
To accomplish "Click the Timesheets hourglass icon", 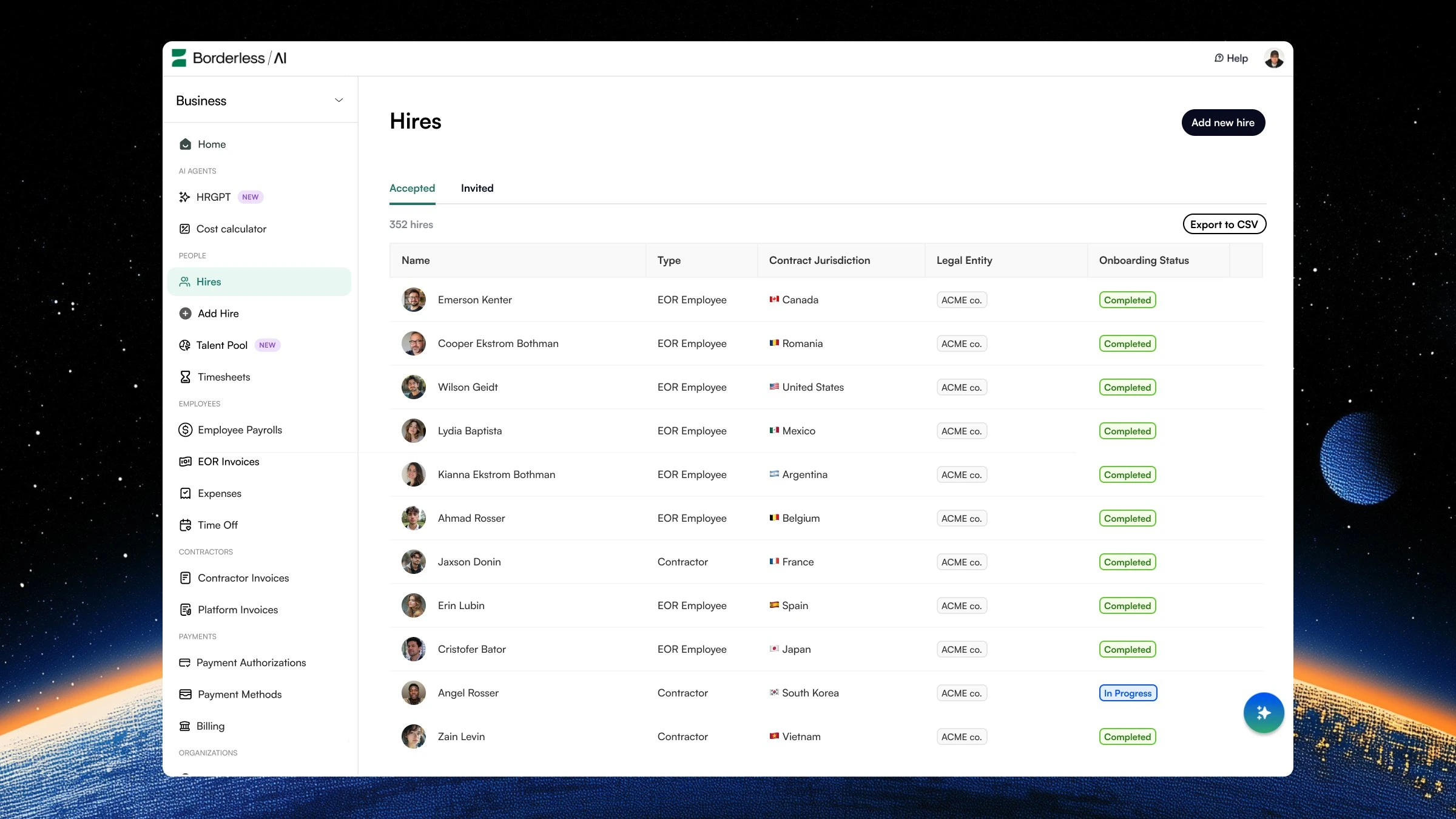I will [185, 377].
